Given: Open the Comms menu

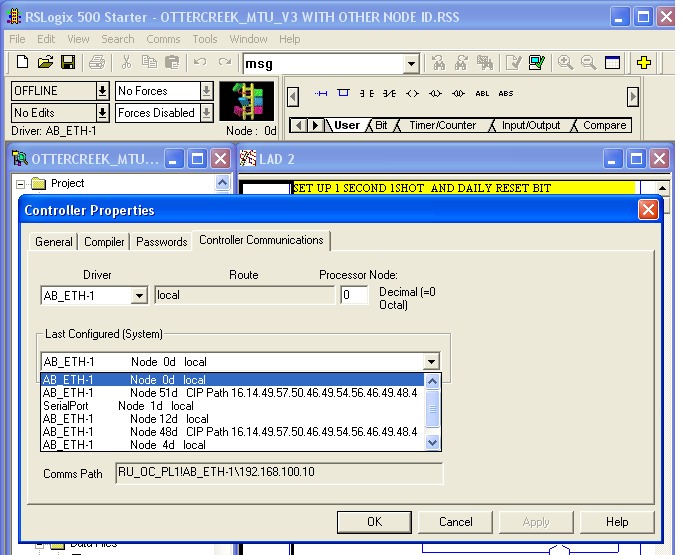Looking at the screenshot, I should click(x=163, y=39).
